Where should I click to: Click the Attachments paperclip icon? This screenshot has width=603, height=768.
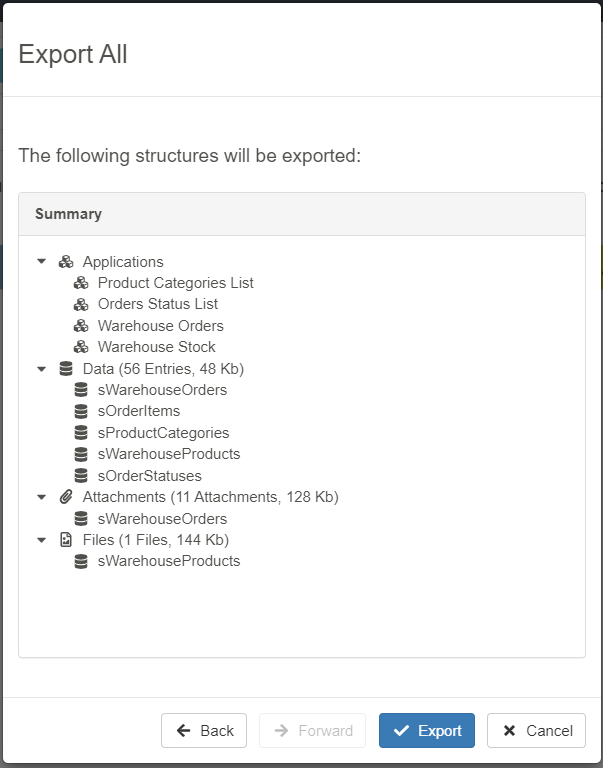66,497
